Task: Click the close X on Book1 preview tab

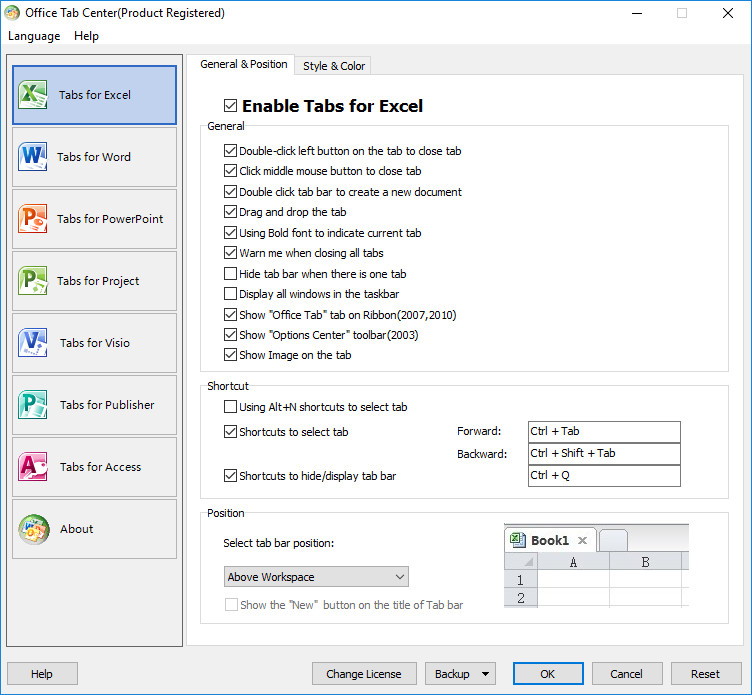Action: click(582, 541)
